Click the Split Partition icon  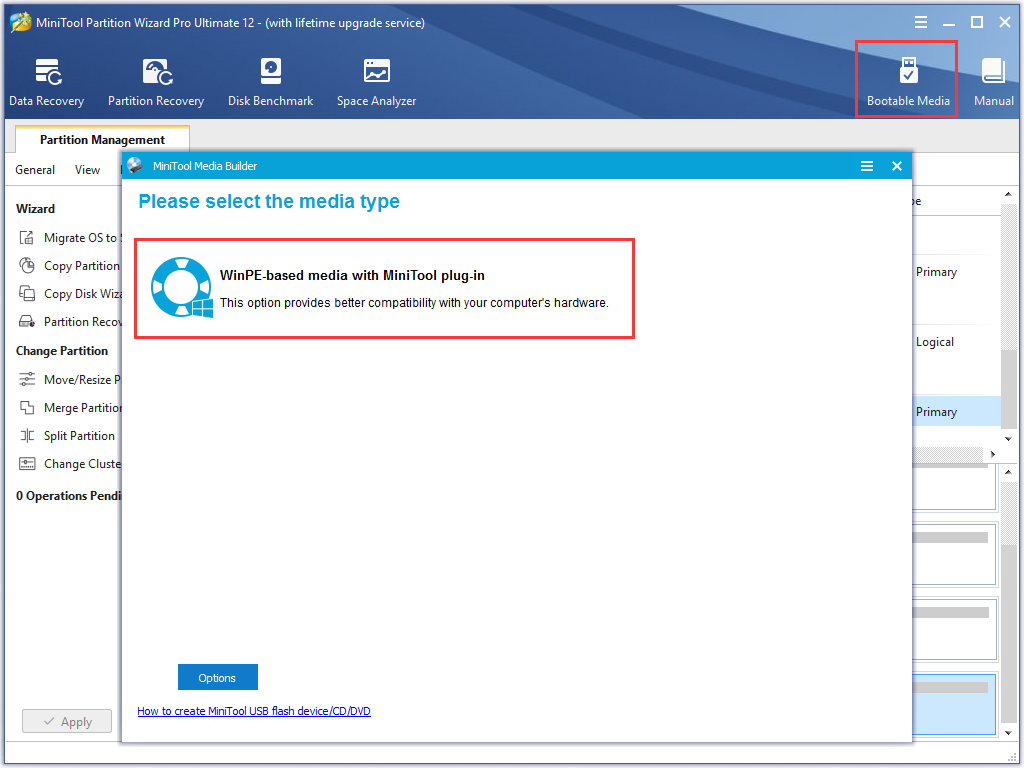point(27,436)
